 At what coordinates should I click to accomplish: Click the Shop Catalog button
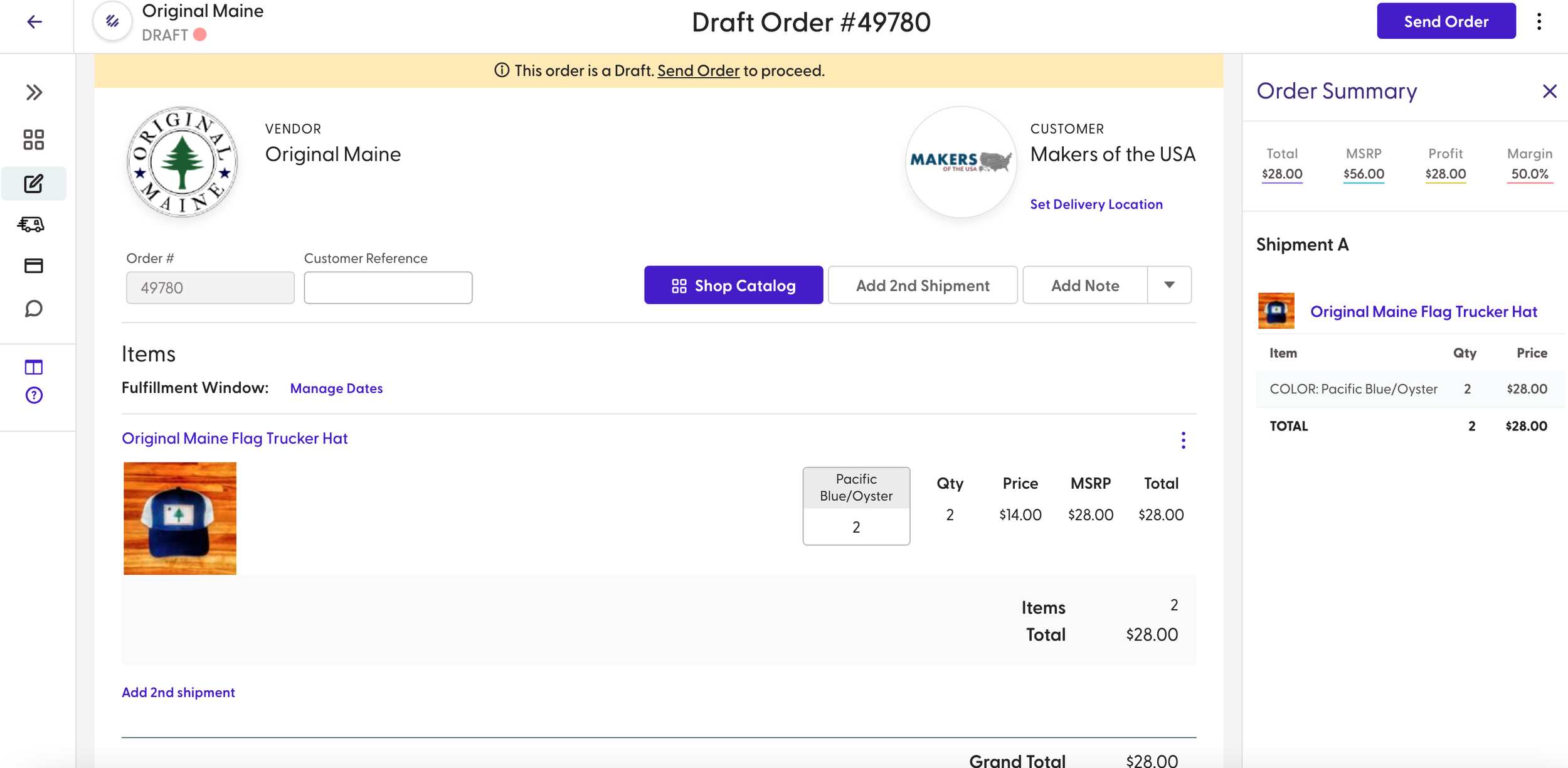[733, 285]
